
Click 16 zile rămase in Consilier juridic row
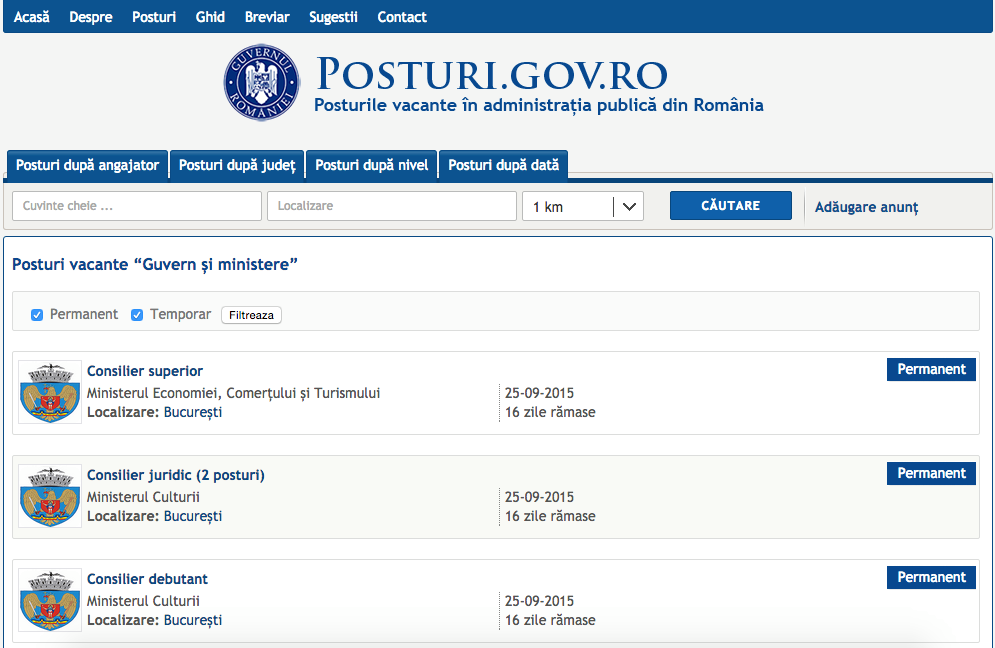[x=550, y=516]
